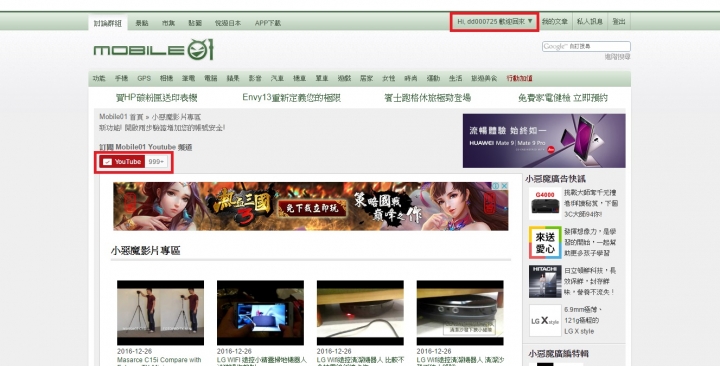The width and height of the screenshot is (720, 366).
Task: Click the G4000 printer ad icon
Action: 545,203
